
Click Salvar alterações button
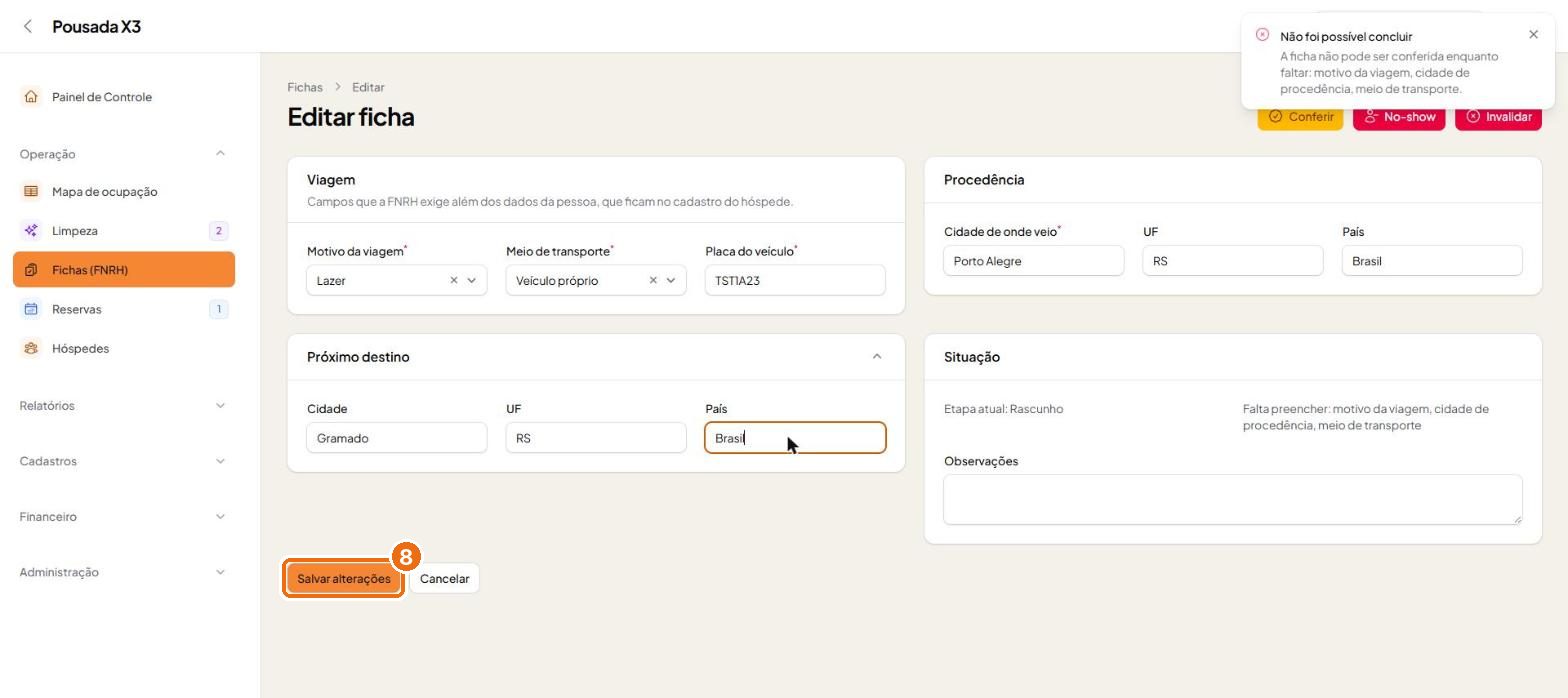pyautogui.click(x=344, y=579)
